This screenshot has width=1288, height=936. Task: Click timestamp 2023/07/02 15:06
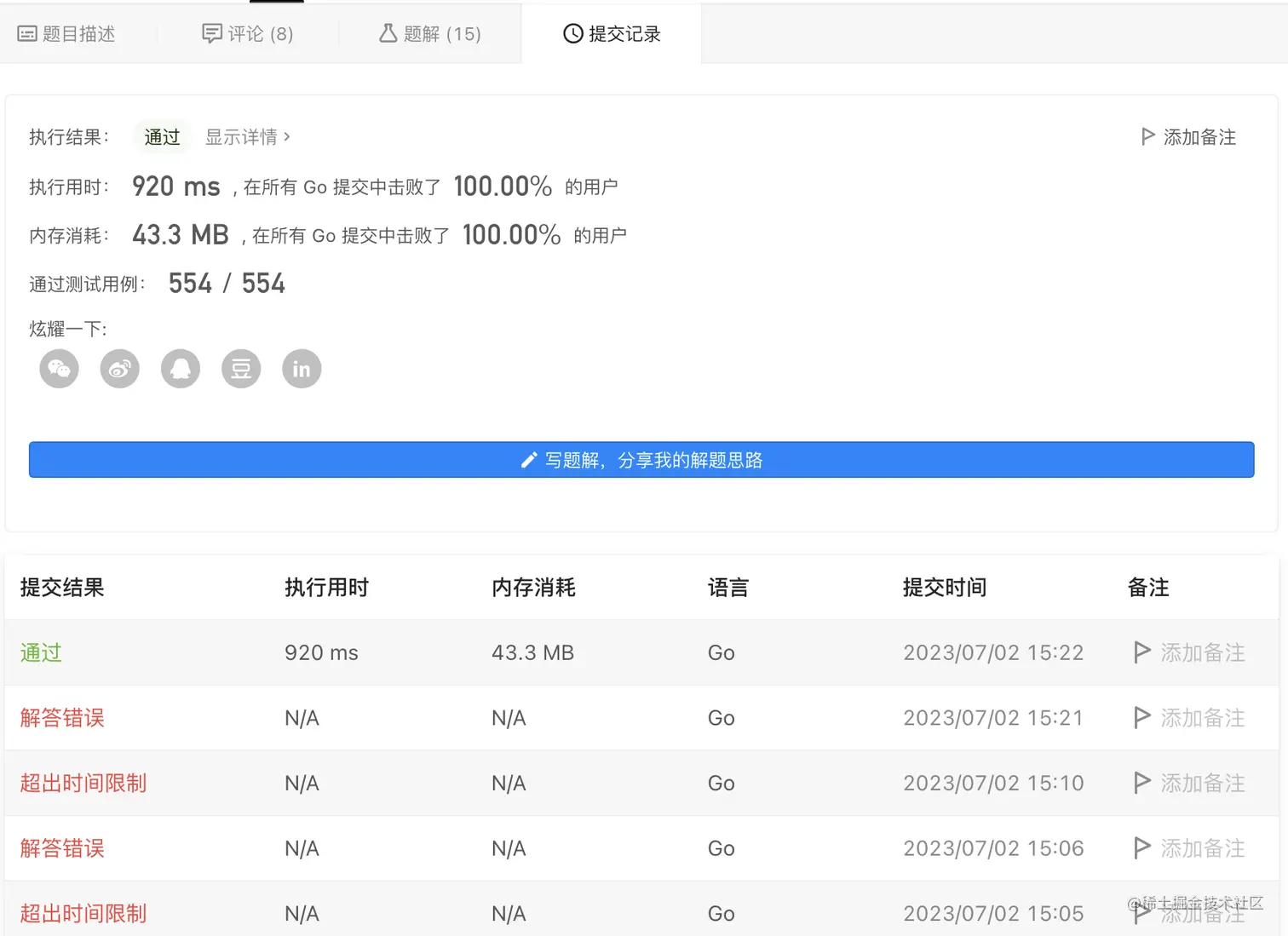pos(993,848)
